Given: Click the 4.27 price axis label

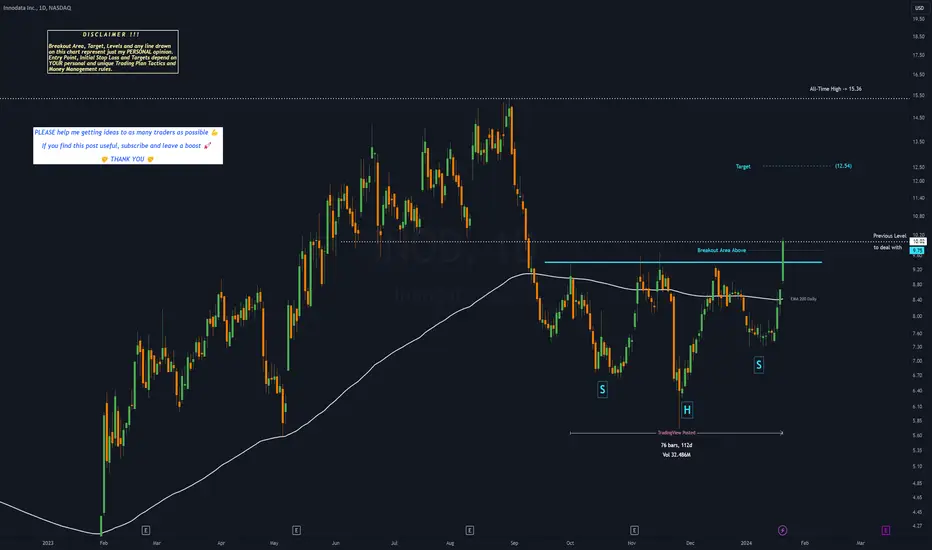Looking at the screenshot, I should (917, 526).
